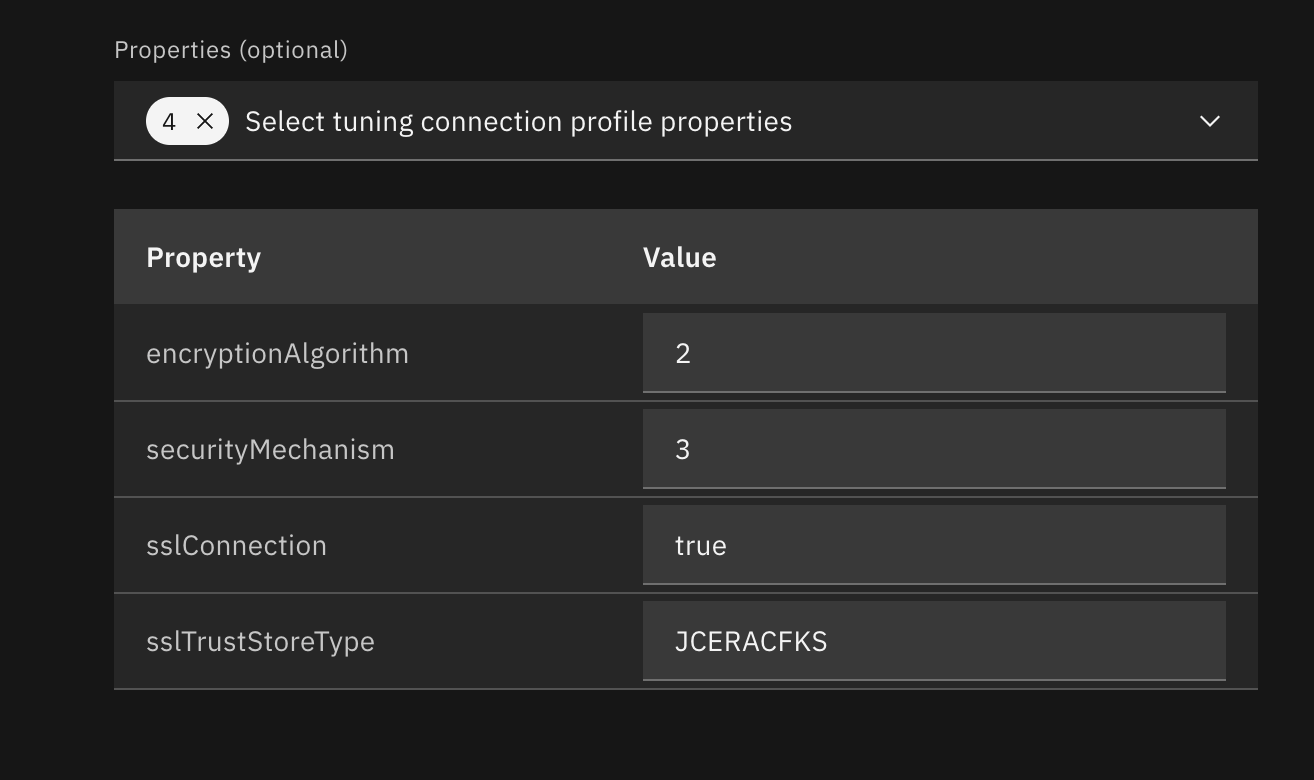
Task: Click the encryptionAlgorithm value input
Action: tap(933, 352)
